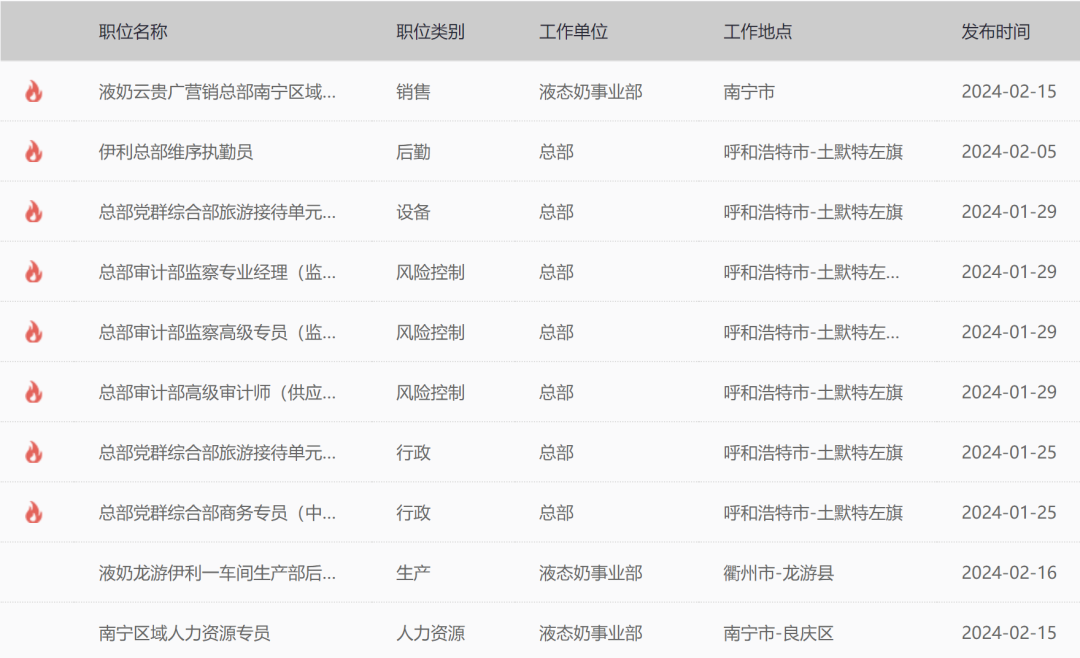Screen dimensions: 1080x658
Task: Click the flame icon beside 总部审计部监察高级专员
Action: (34, 332)
